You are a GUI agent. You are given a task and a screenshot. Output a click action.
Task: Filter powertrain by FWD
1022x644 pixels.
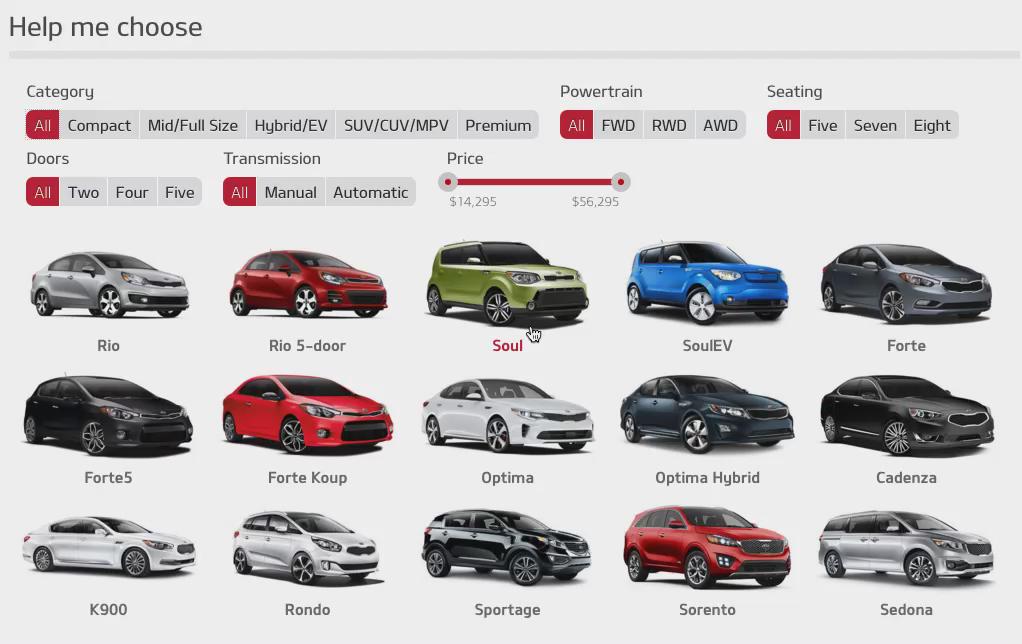coord(618,125)
